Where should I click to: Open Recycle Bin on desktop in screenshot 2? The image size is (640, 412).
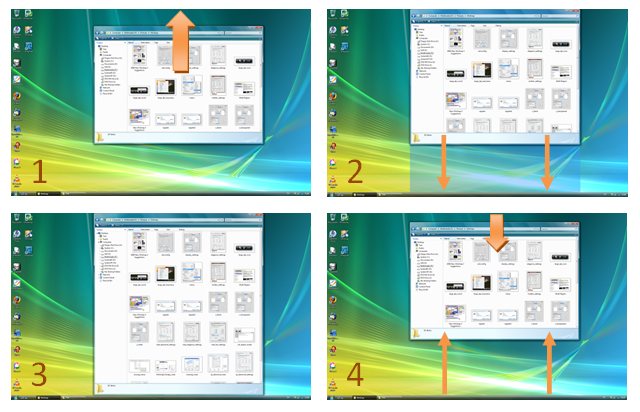pos(333,14)
